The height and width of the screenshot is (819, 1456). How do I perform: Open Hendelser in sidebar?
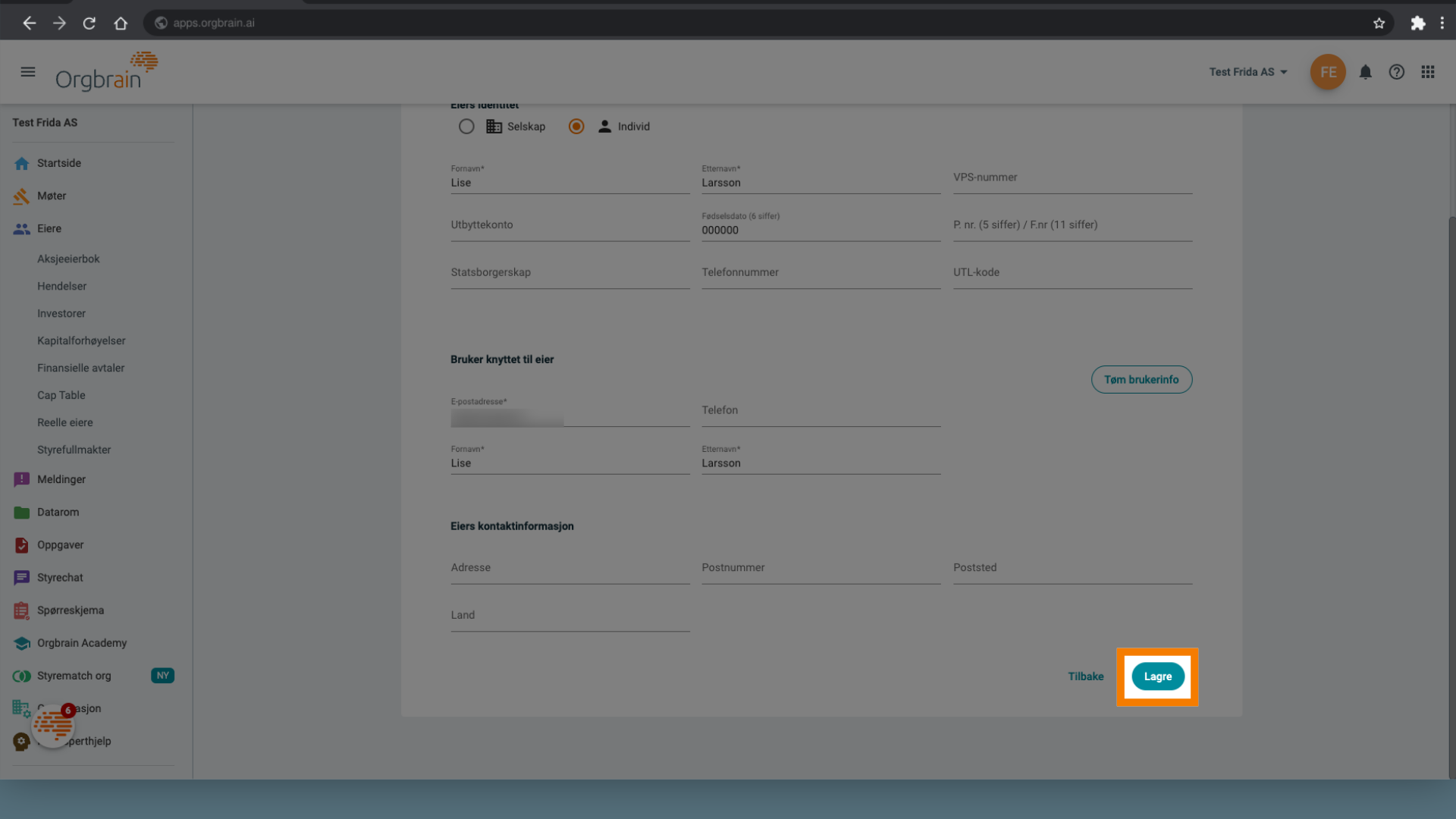click(x=61, y=286)
